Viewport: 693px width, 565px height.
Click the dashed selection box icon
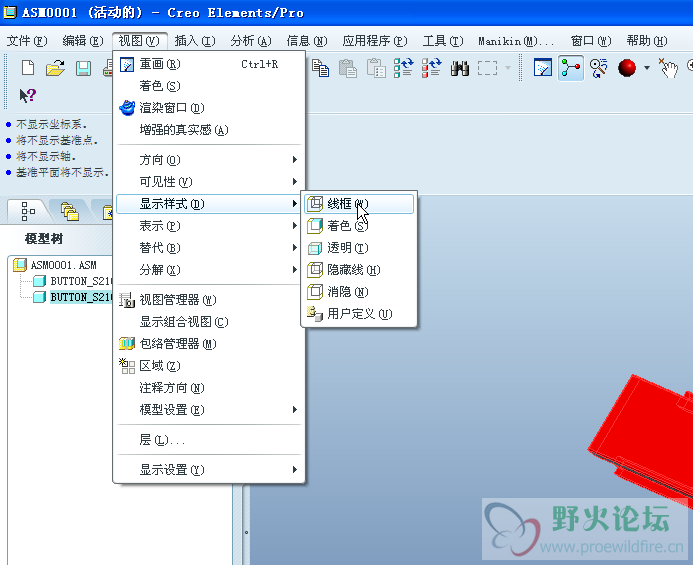pyautogui.click(x=487, y=68)
